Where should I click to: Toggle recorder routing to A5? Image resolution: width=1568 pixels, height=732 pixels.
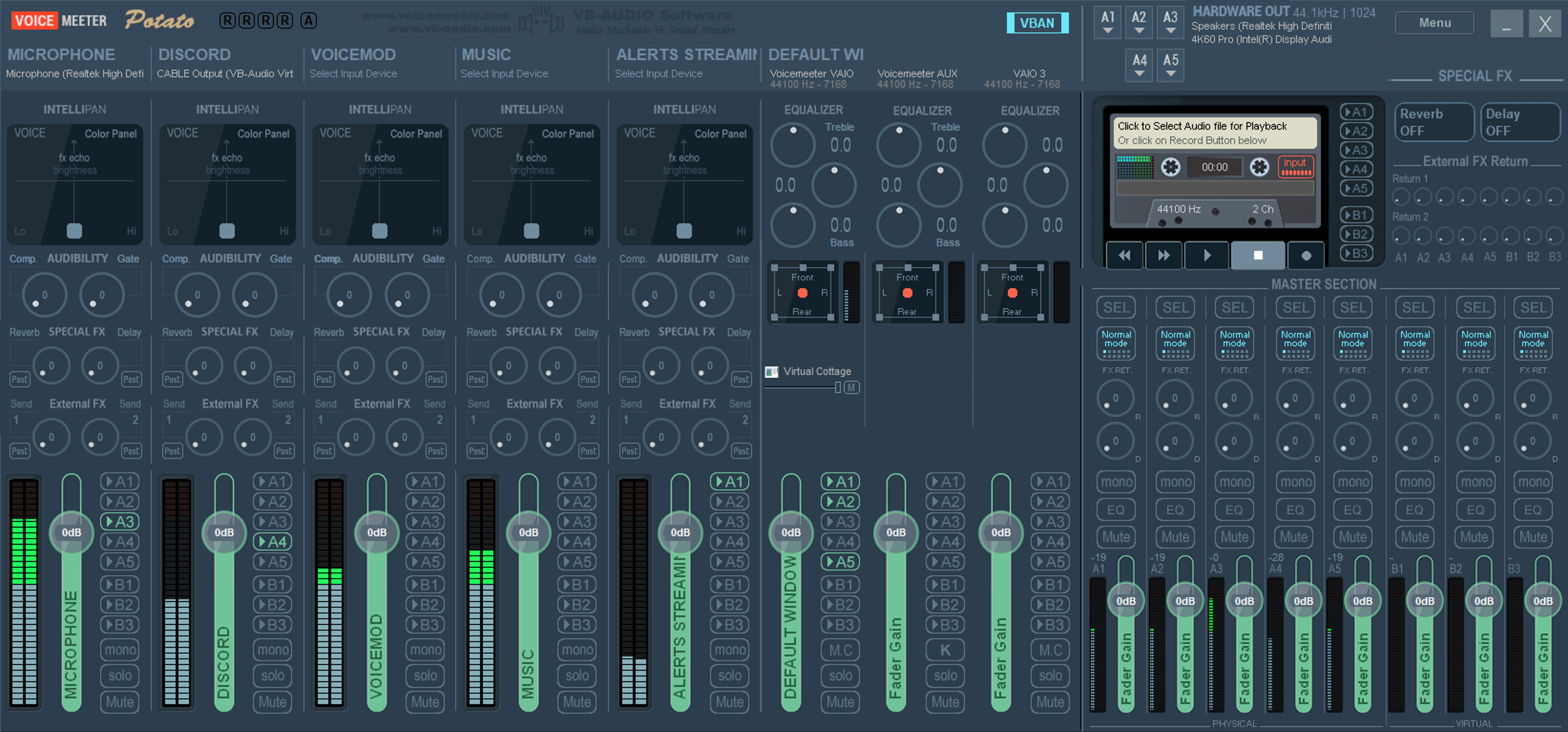(x=1355, y=188)
